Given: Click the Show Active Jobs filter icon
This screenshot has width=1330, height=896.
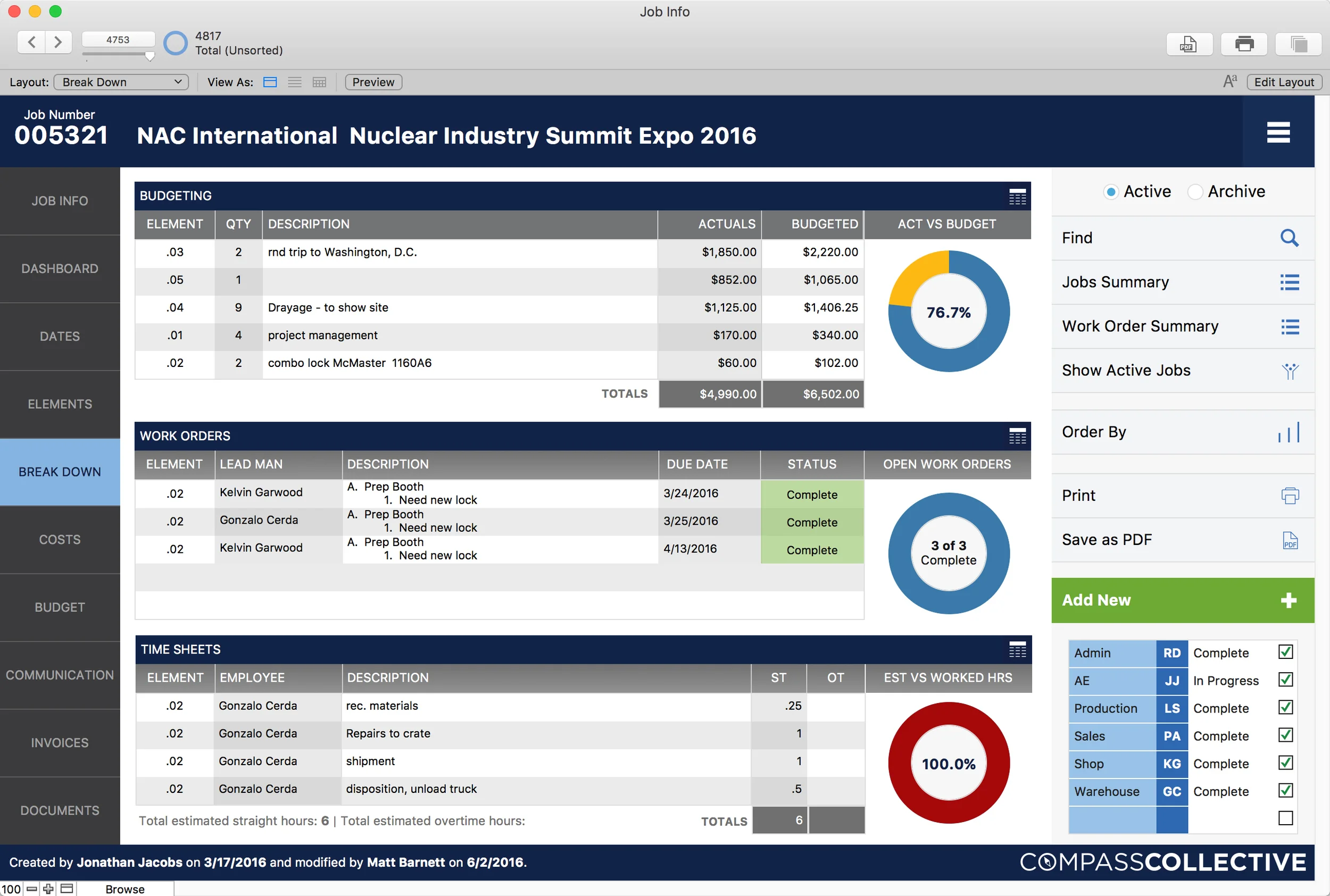Looking at the screenshot, I should 1290,372.
